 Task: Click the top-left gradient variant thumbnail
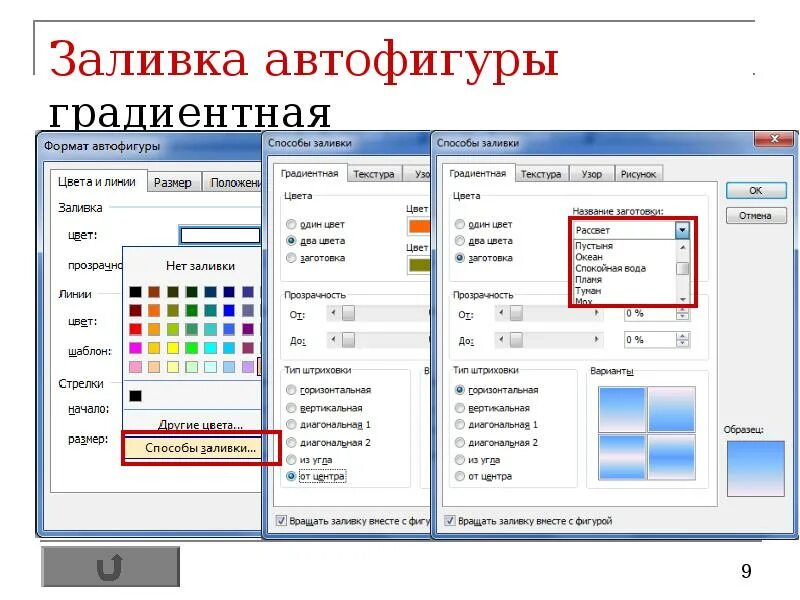click(x=620, y=409)
